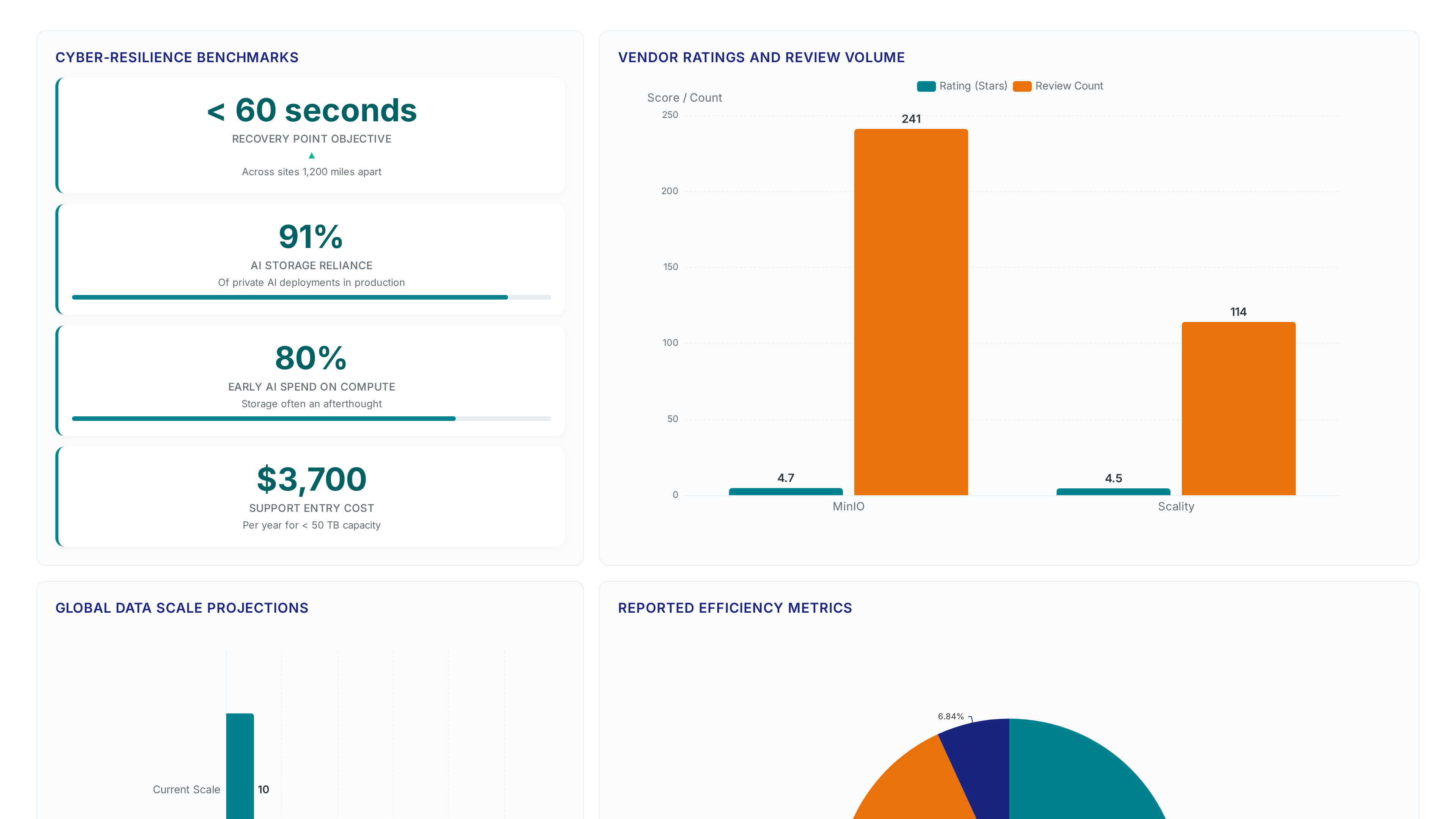
Task: Click "GLOBAL DATA SCALE PROJECTIONS" heading
Action: click(x=182, y=608)
